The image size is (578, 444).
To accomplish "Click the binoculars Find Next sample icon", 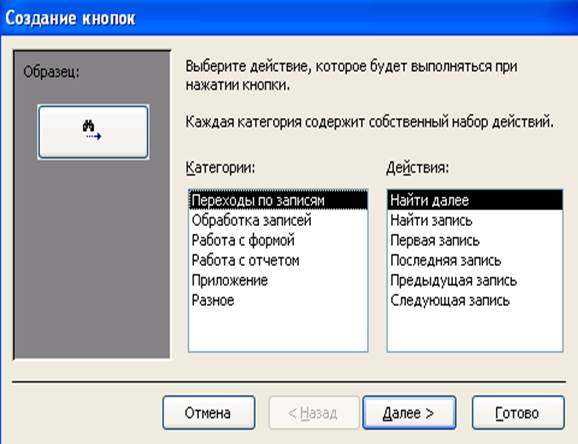I will tap(92, 131).
